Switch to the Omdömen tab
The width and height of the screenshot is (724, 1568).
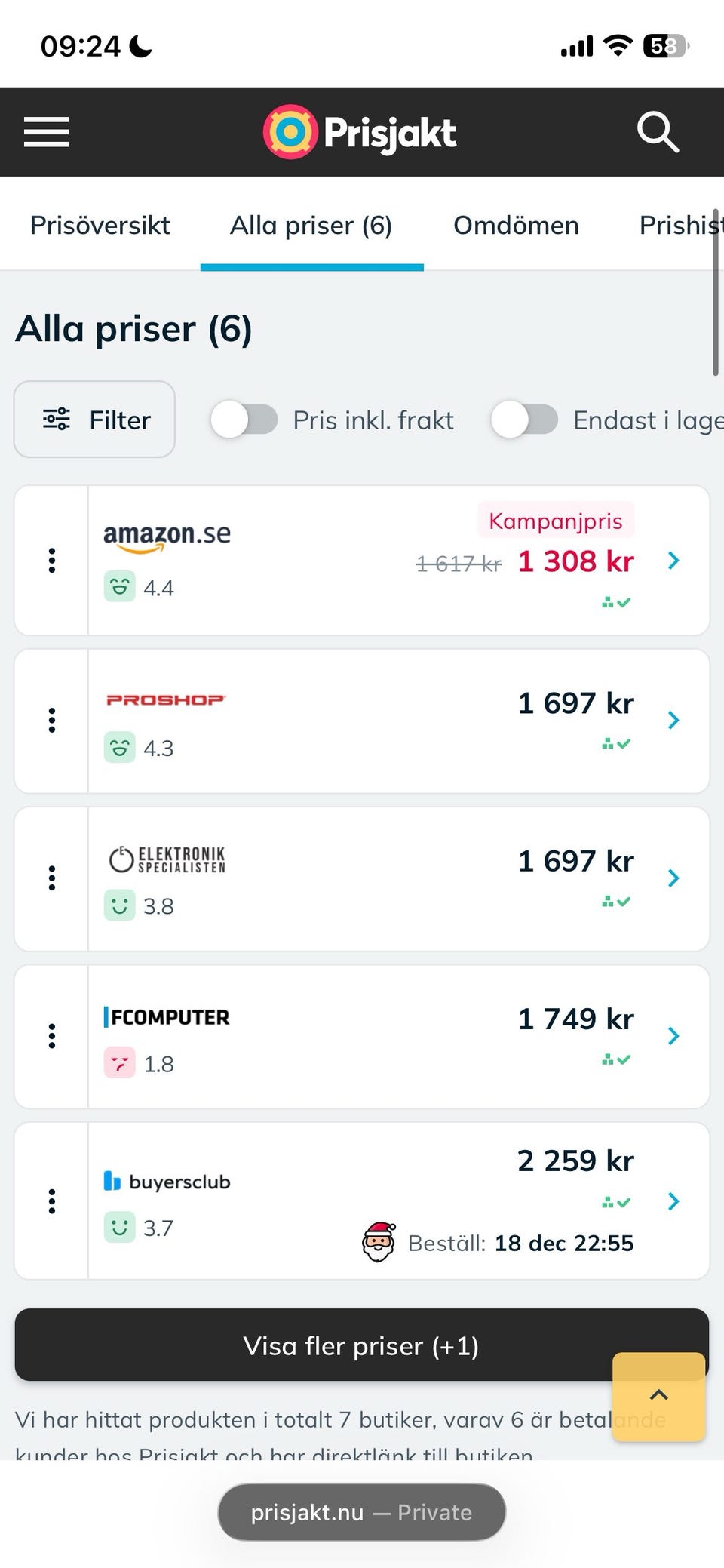(516, 225)
